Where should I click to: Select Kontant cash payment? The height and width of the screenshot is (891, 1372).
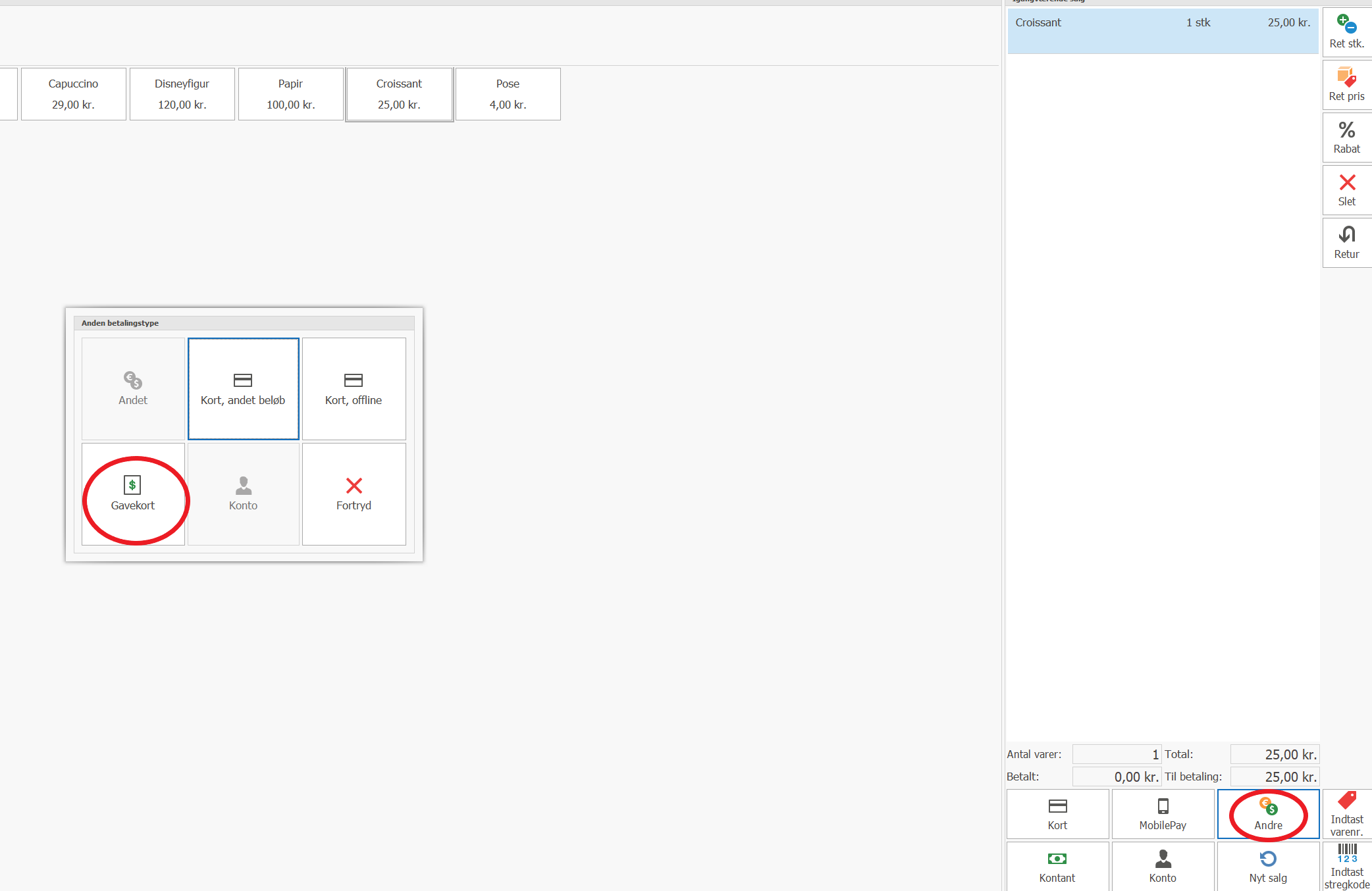point(1057,867)
